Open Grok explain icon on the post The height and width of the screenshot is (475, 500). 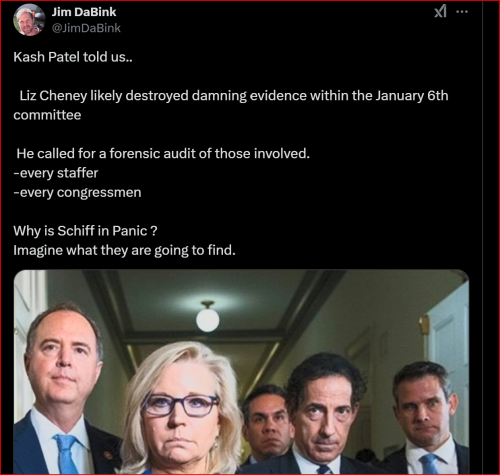pos(440,12)
